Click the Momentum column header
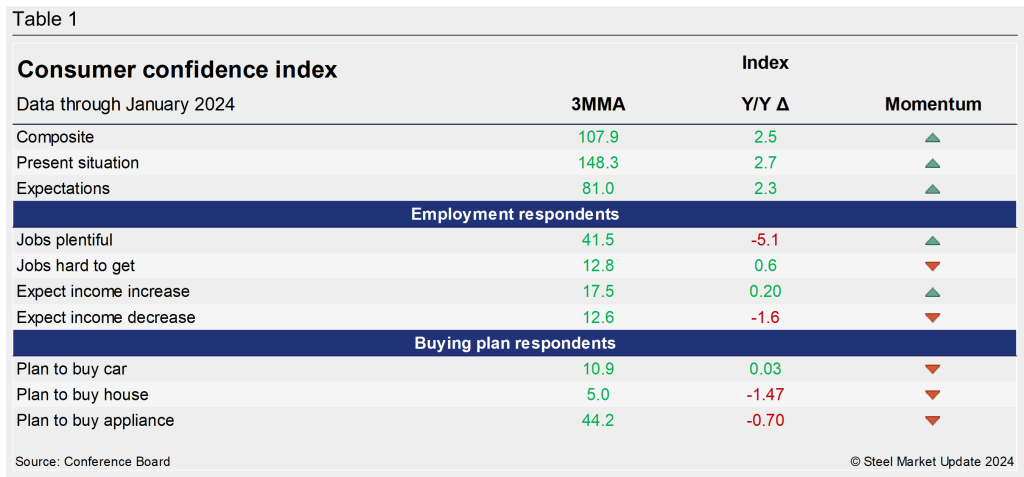This screenshot has width=1024, height=477. [932, 104]
